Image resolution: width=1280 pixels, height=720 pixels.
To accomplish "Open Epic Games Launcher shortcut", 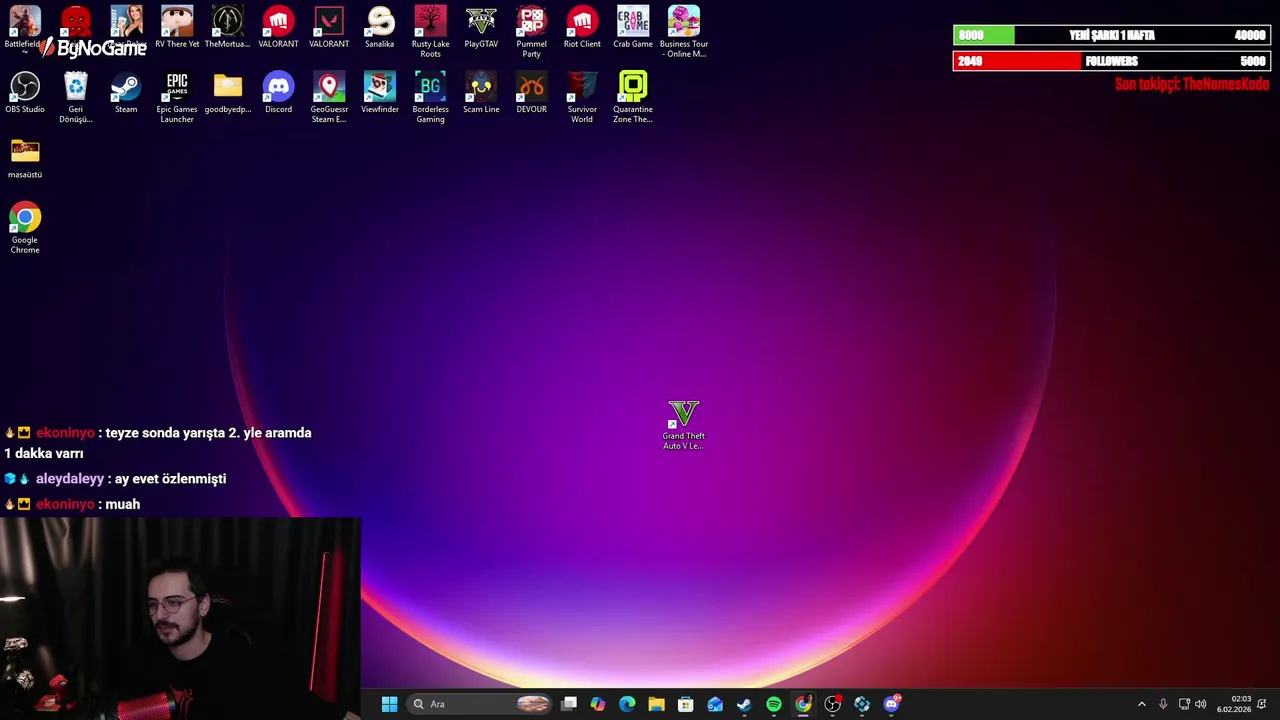I will pyautogui.click(x=177, y=97).
